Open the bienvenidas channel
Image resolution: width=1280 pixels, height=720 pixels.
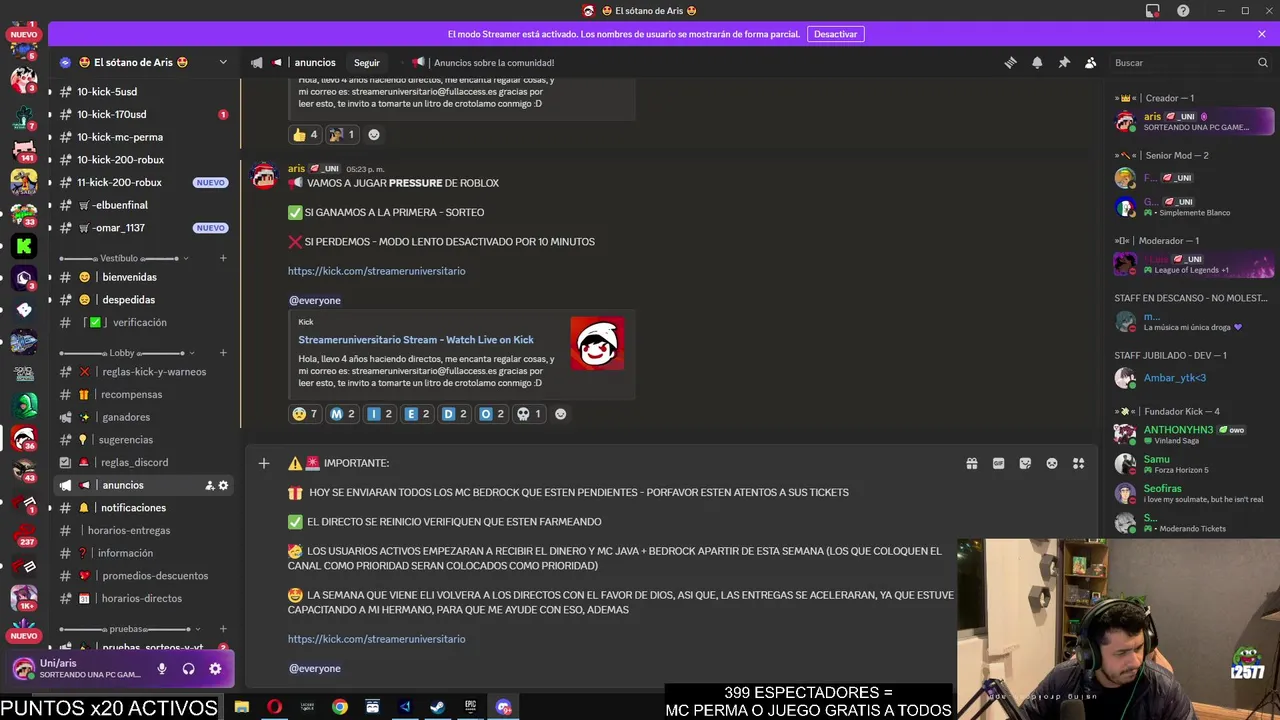pos(143,277)
